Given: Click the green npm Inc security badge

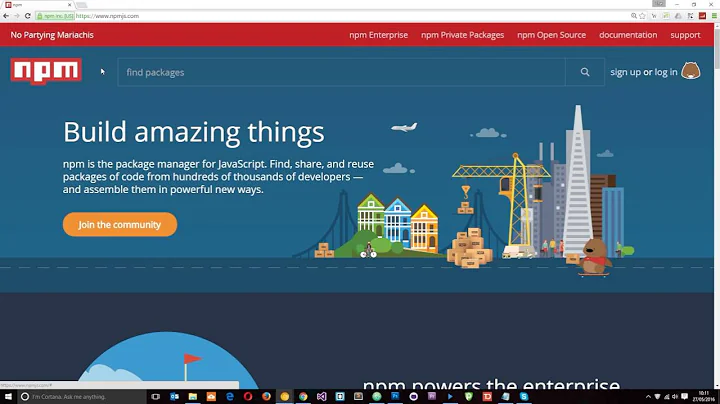Looking at the screenshot, I should (55, 16).
